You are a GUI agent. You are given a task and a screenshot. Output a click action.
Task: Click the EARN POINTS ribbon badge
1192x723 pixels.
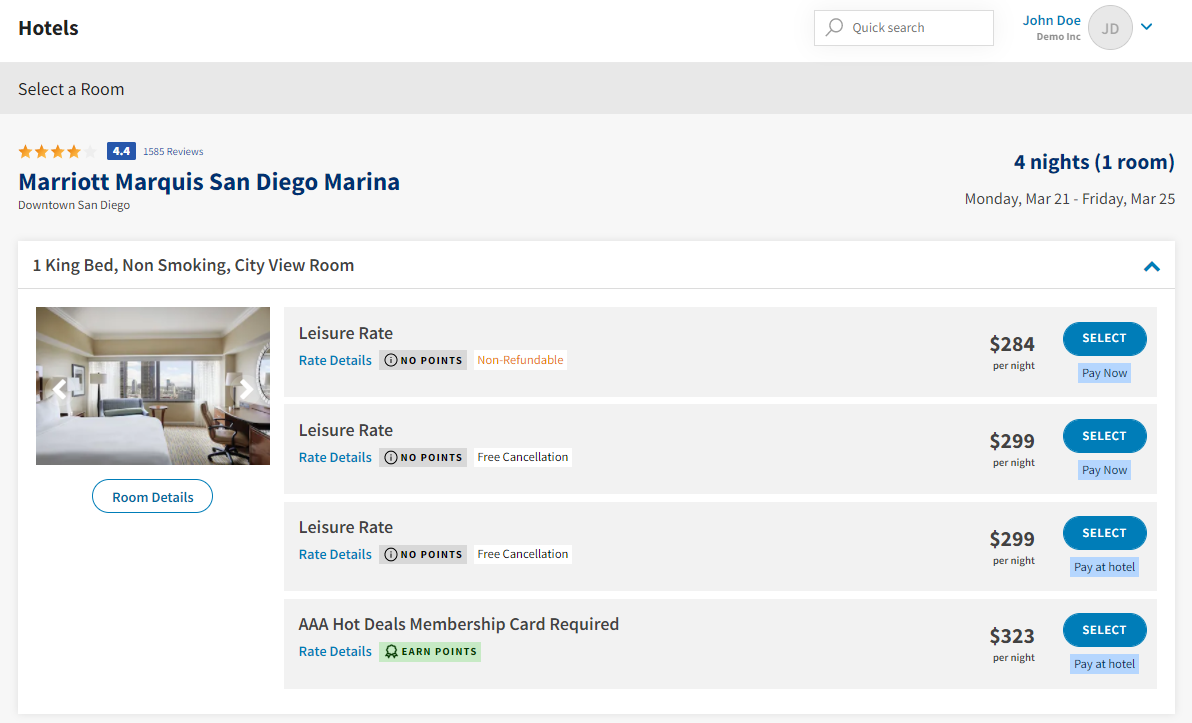pos(430,652)
